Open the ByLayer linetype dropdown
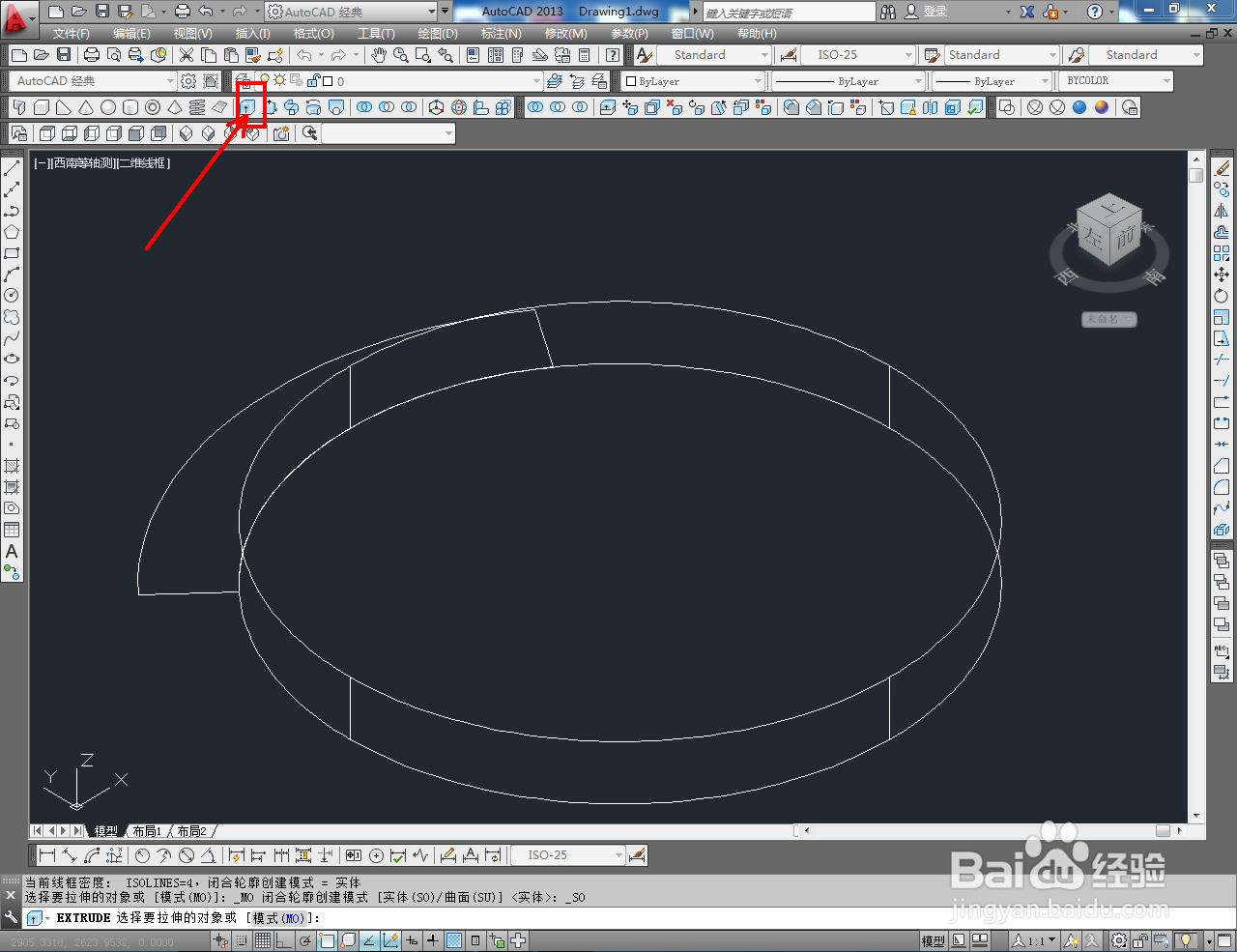Image resolution: width=1237 pixels, height=952 pixels. click(x=848, y=81)
